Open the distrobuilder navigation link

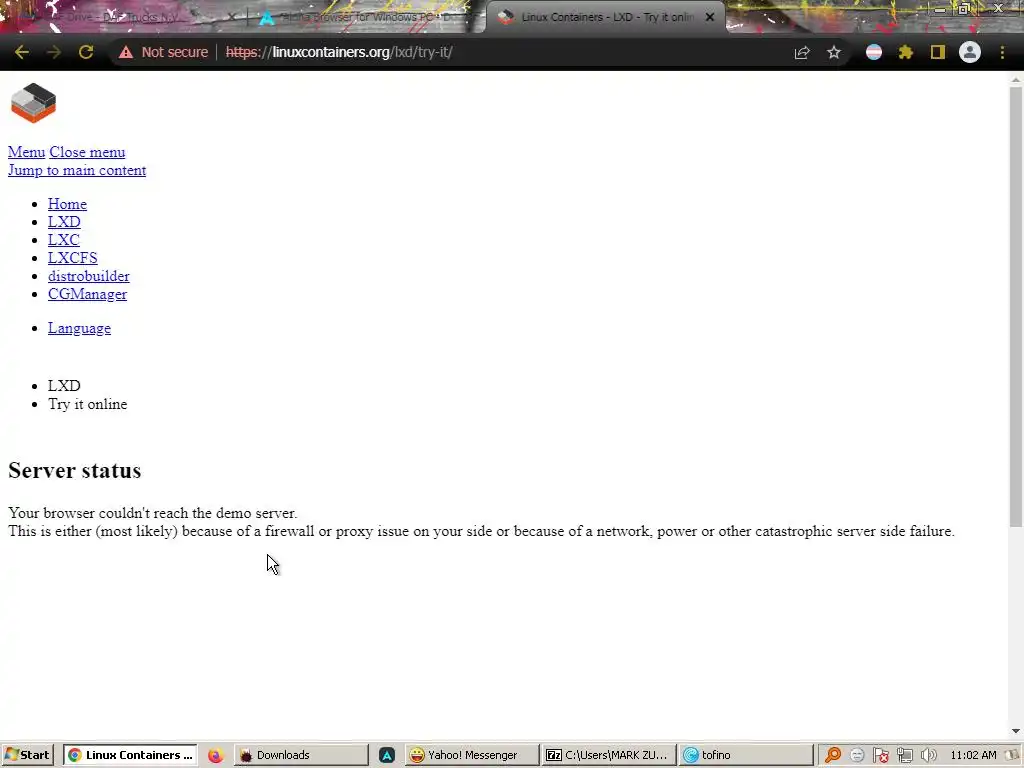click(x=89, y=276)
